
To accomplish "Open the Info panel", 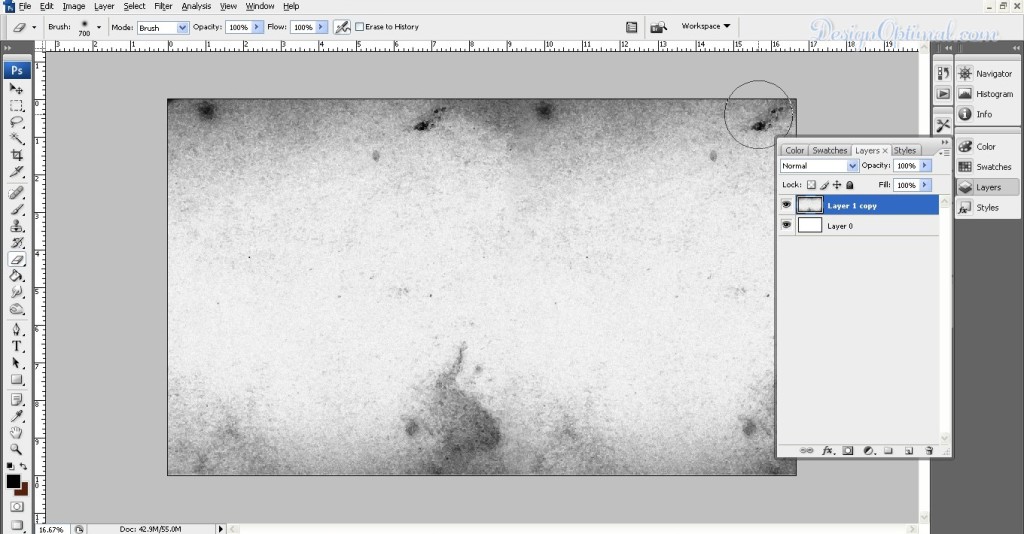I will 987,114.
